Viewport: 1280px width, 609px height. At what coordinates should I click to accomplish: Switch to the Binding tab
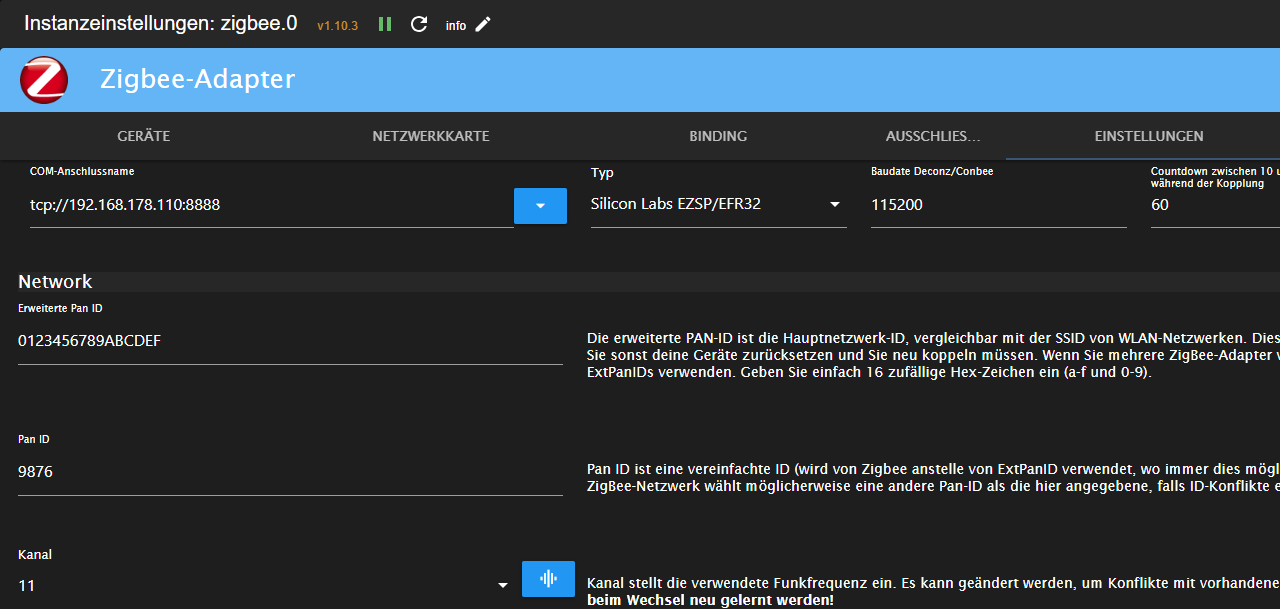[718, 136]
